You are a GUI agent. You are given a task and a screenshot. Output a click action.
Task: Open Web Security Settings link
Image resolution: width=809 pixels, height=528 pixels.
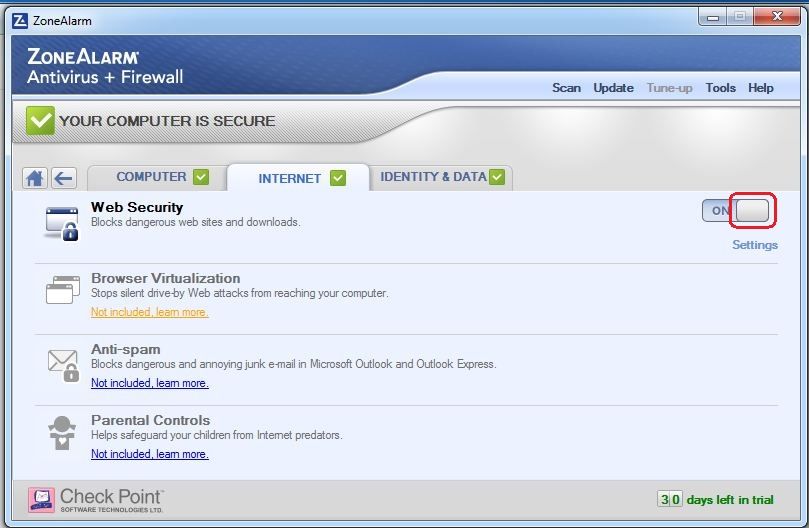[754, 245]
